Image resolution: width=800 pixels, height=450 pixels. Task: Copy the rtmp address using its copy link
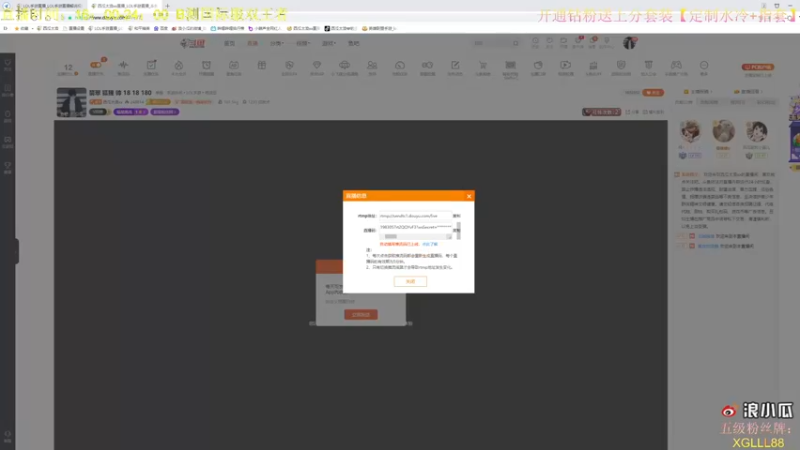(457, 216)
